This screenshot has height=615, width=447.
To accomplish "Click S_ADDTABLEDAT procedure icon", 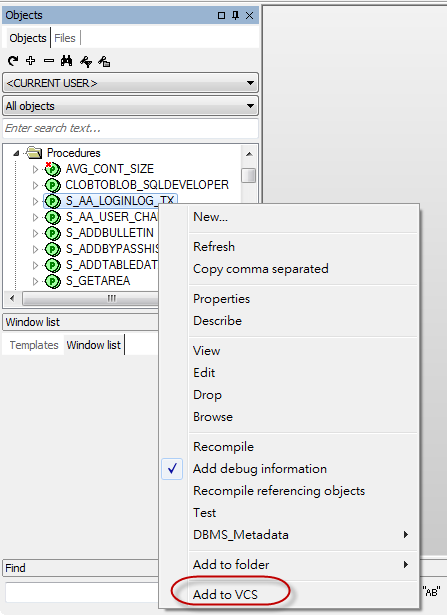I will point(53,266).
